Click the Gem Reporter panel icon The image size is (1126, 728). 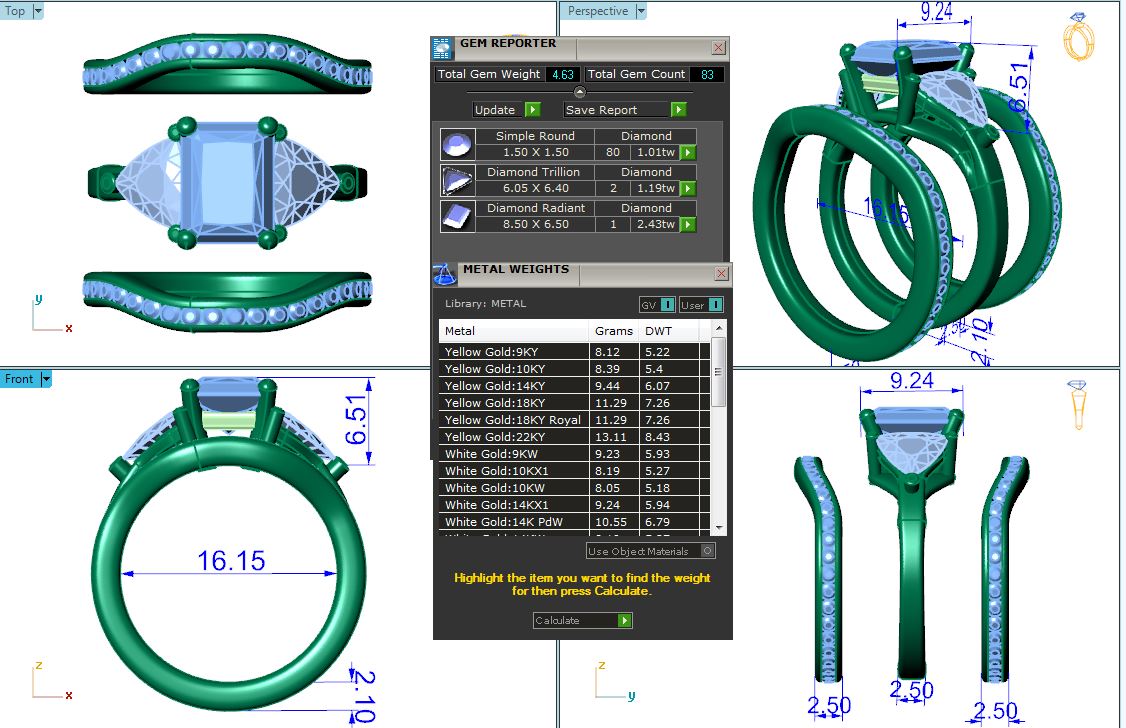tap(442, 47)
